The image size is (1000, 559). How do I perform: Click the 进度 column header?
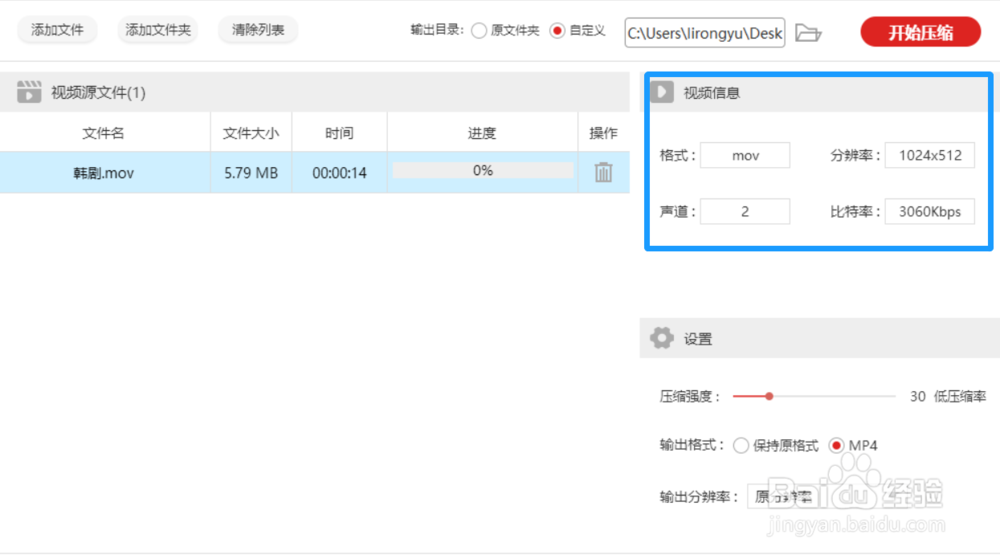tap(482, 133)
